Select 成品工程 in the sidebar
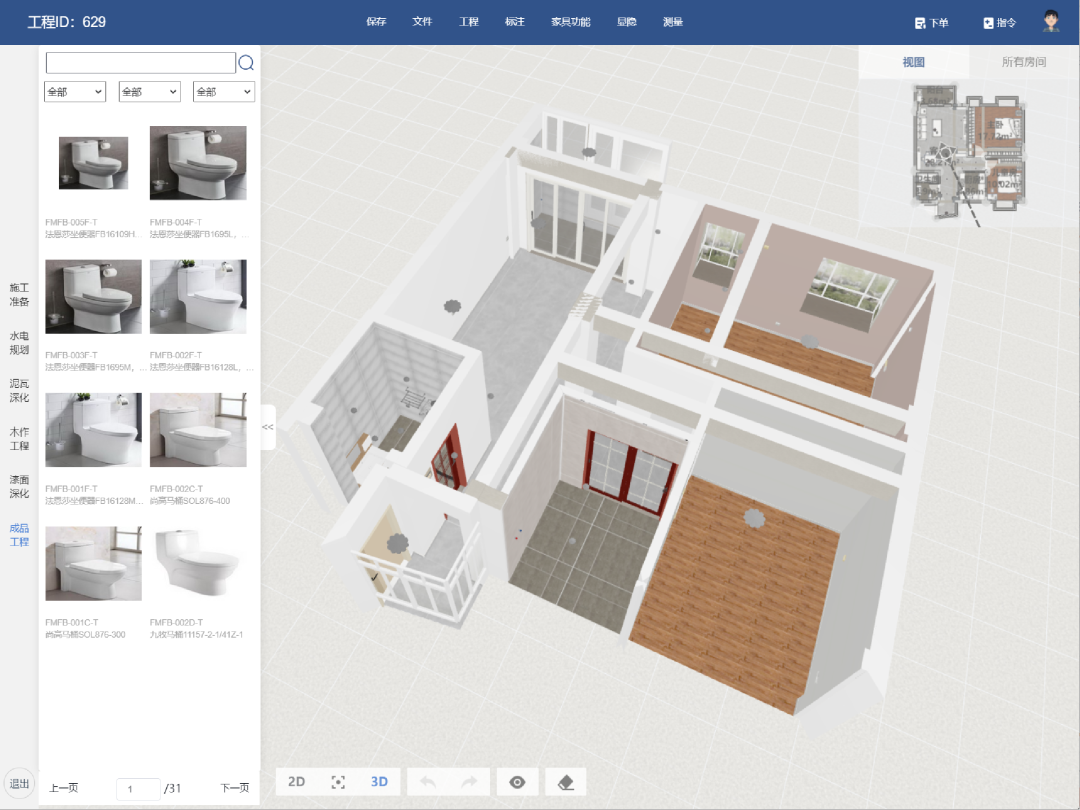 click(19, 534)
